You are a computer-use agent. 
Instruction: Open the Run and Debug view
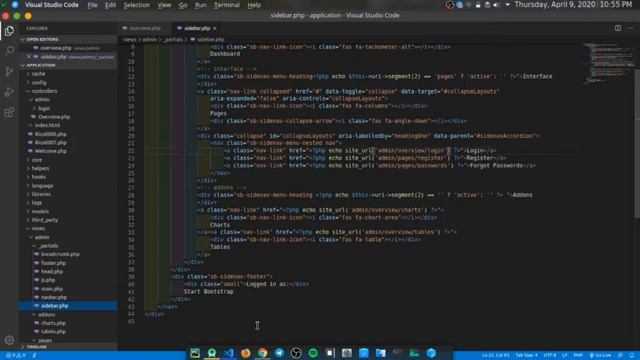click(x=9, y=92)
